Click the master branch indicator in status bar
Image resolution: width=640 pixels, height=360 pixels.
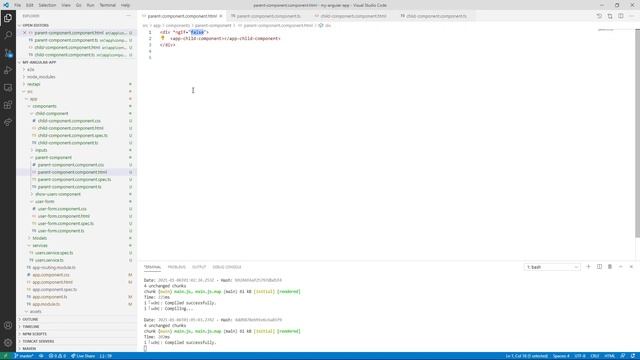24,356
